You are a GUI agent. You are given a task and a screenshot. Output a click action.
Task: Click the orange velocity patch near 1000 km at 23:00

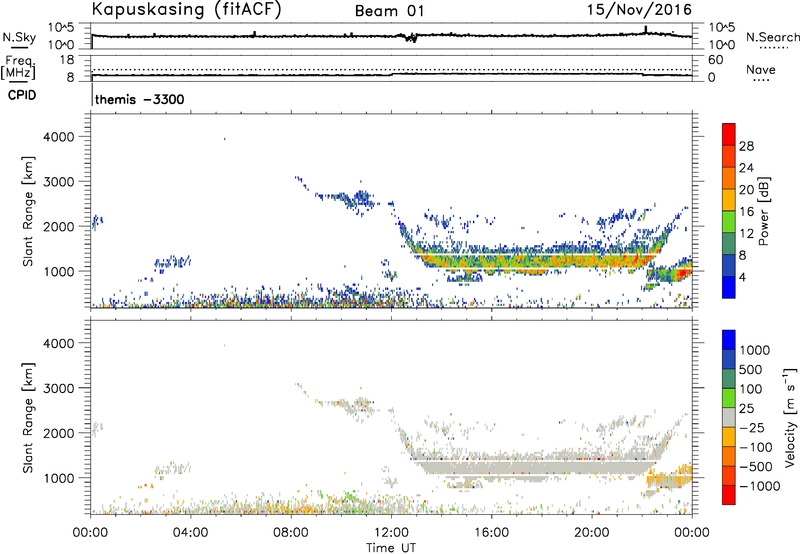tap(669, 477)
